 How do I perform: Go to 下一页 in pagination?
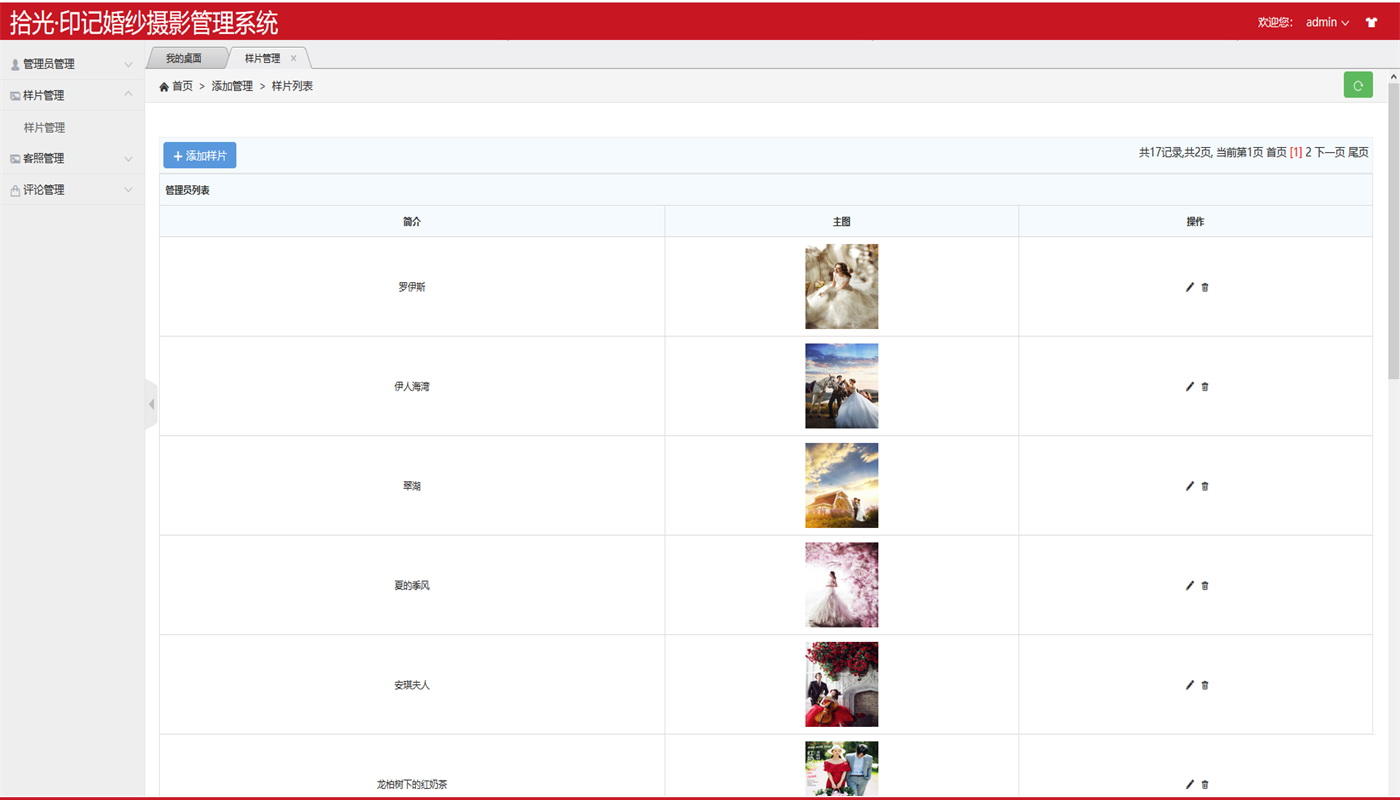tap(1329, 152)
